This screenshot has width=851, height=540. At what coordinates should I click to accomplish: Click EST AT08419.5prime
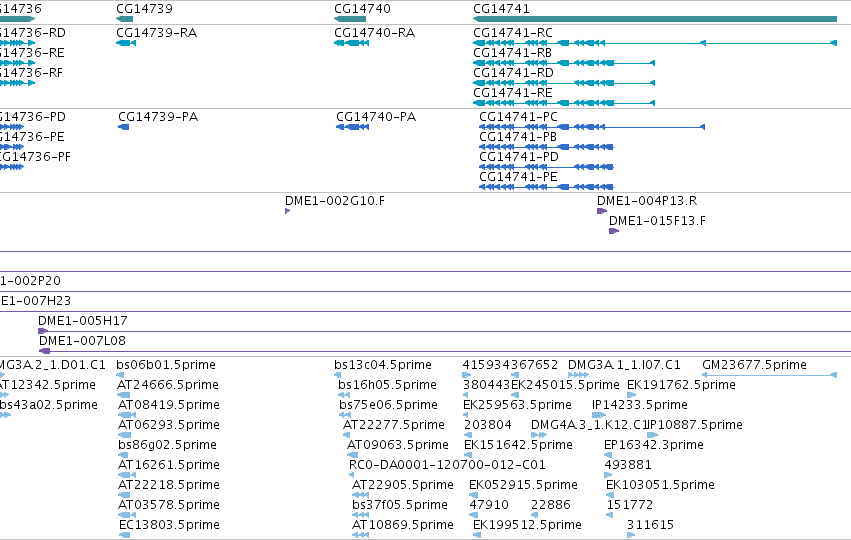[169, 405]
